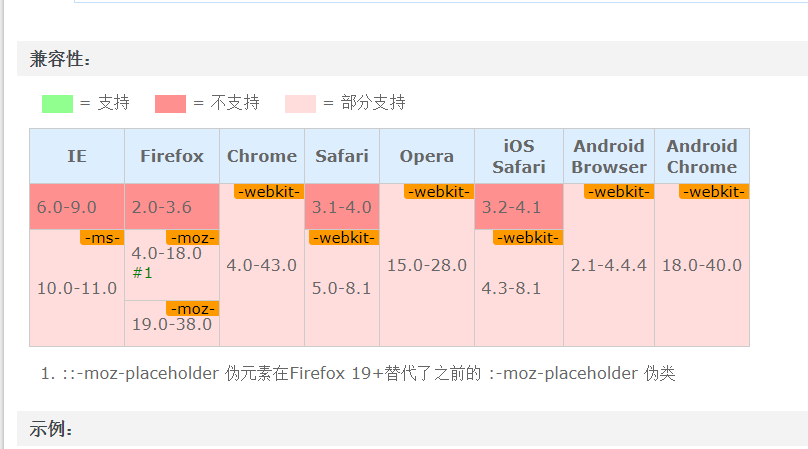Click the Opera 15.0-28.0 version cell
808x449 pixels.
point(427,265)
